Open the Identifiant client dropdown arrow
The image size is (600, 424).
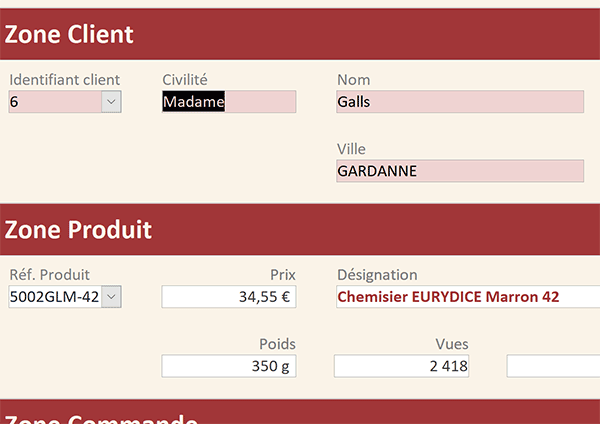click(x=111, y=102)
